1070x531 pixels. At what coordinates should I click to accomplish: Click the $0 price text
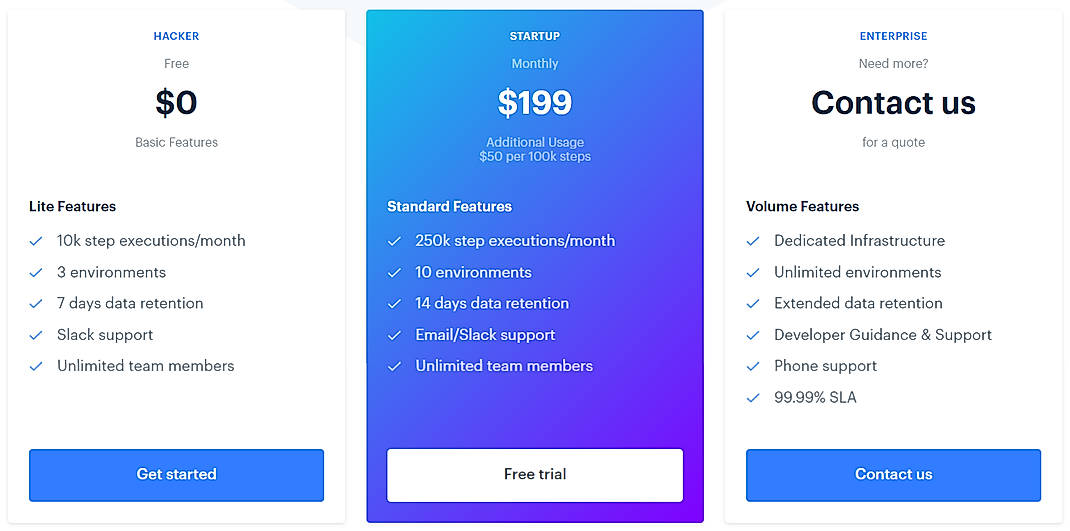[x=176, y=102]
